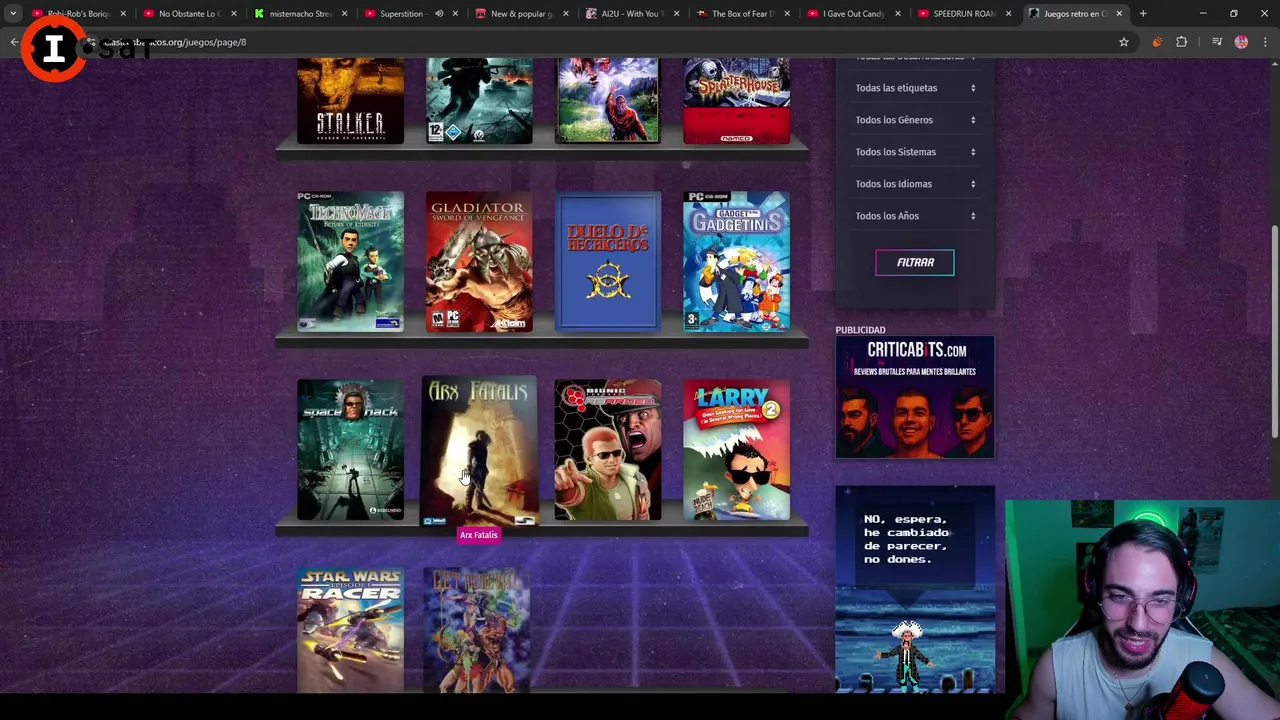Open the Chrome three-dot menu
1280x720 pixels.
[1266, 42]
